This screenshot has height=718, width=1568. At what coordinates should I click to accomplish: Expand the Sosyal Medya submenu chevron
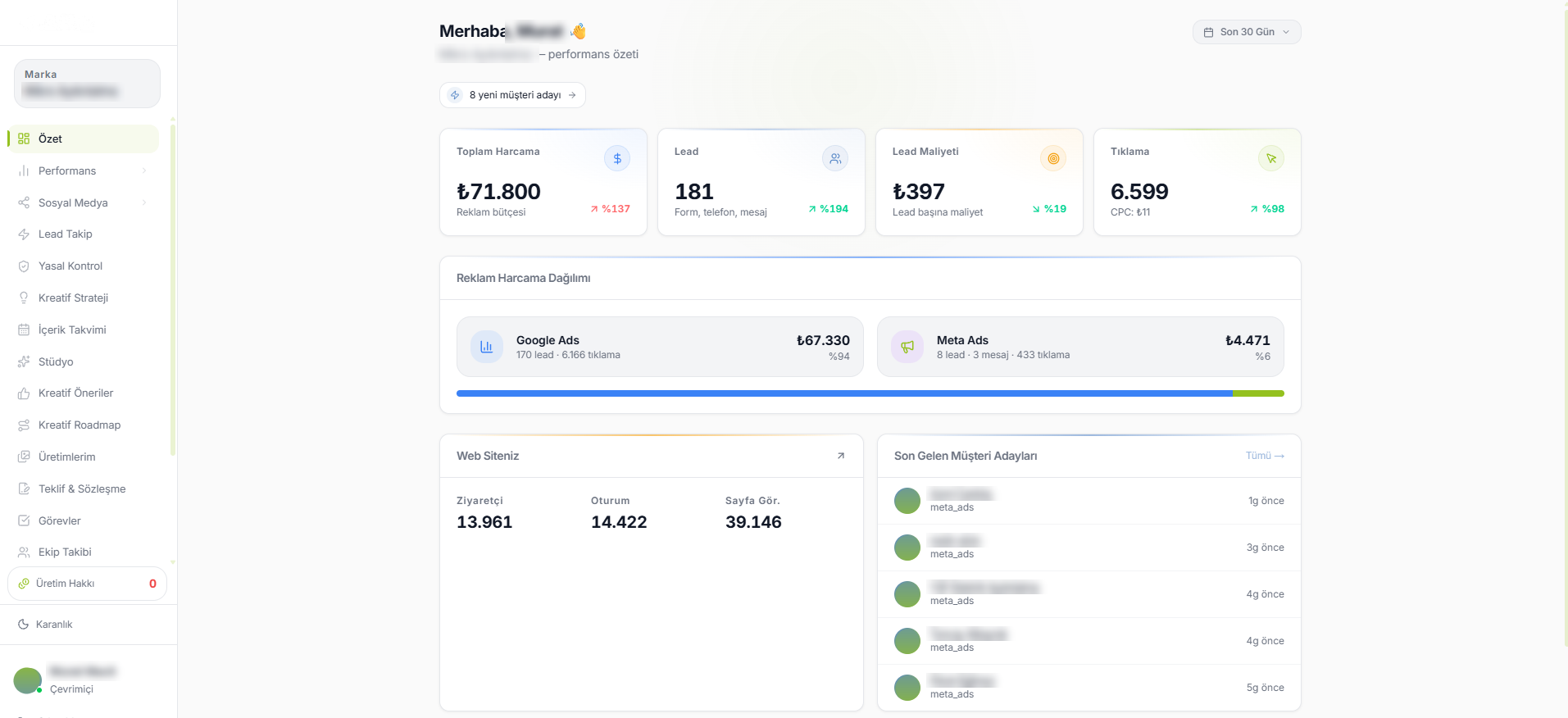click(x=144, y=202)
